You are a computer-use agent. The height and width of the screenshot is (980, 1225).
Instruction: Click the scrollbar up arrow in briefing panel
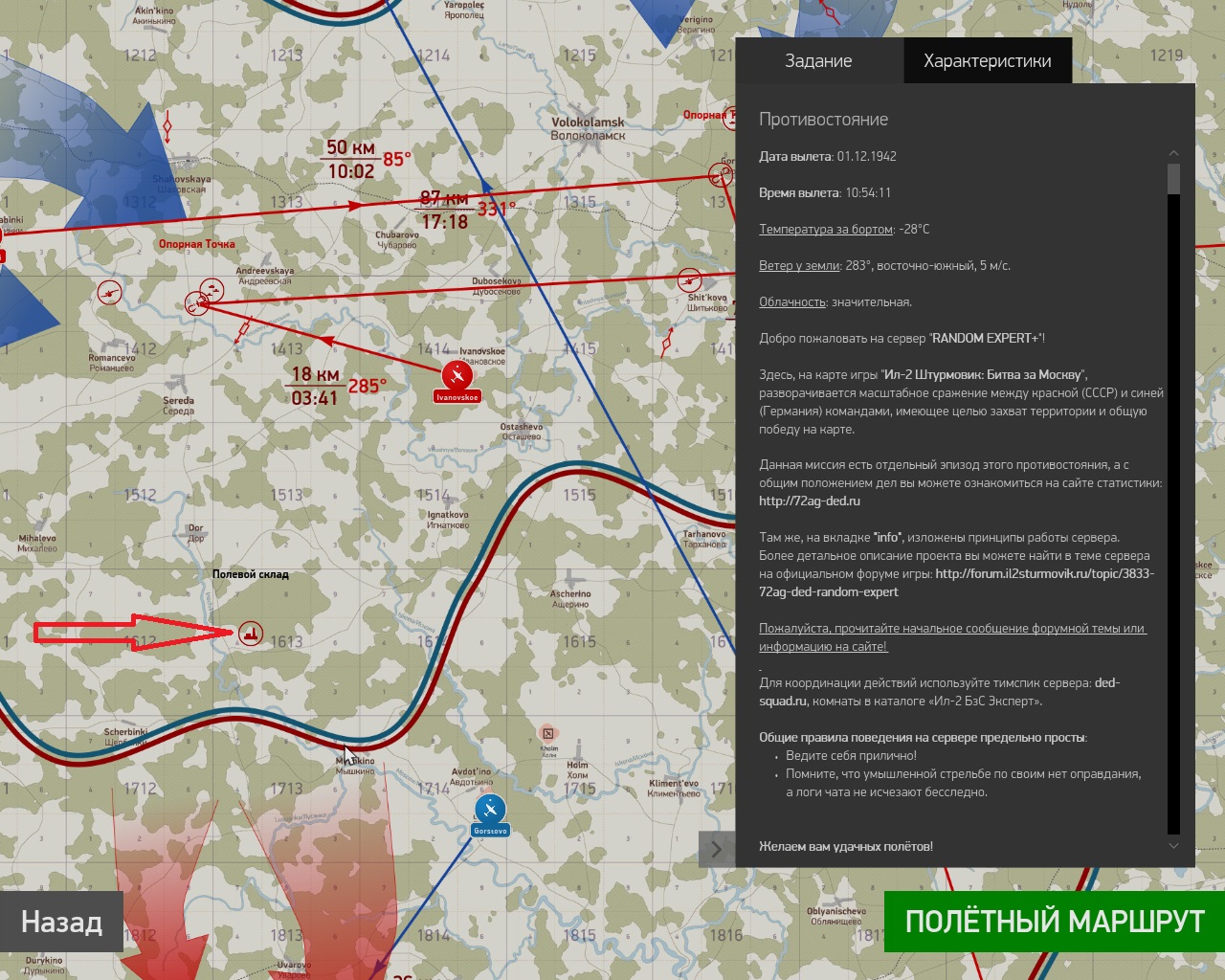(1173, 153)
